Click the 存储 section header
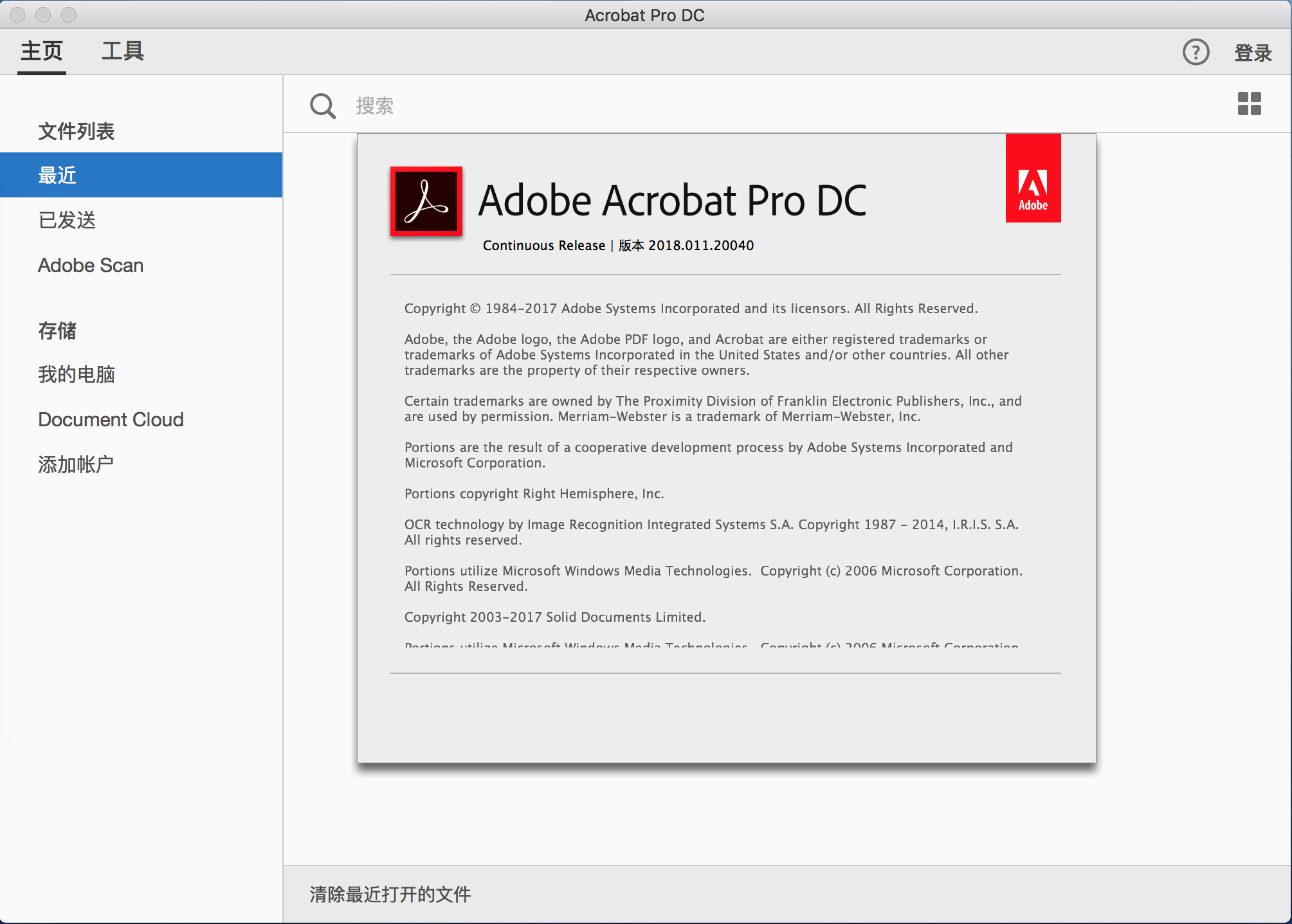 click(57, 331)
